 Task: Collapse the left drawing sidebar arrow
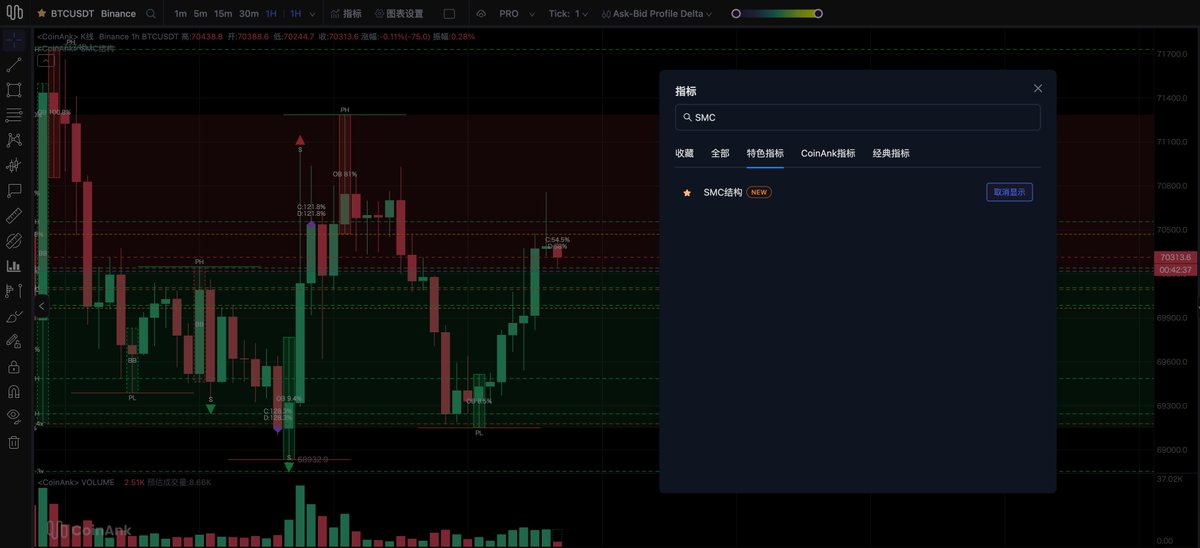(x=42, y=305)
